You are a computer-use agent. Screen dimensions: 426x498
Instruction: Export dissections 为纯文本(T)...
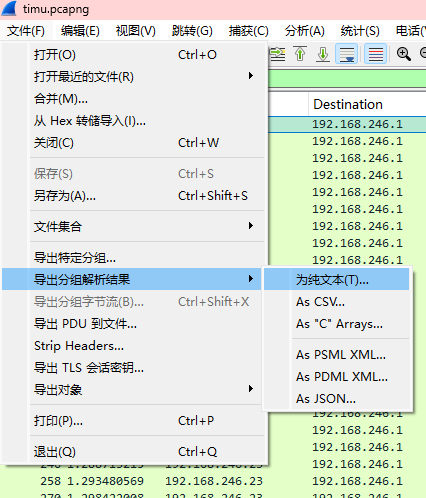pos(337,279)
